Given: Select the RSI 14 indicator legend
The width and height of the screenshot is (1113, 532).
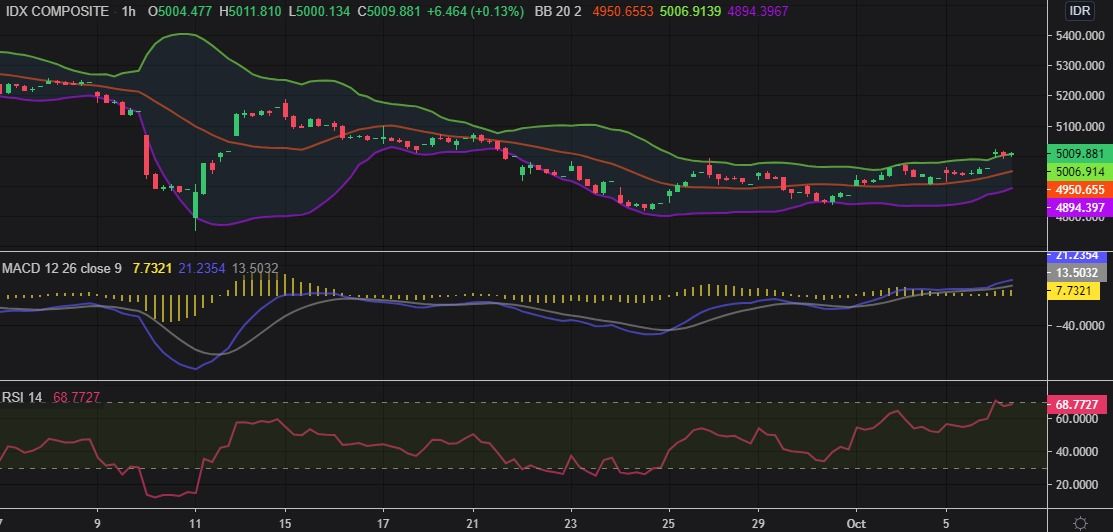Looking at the screenshot, I should [x=23, y=398].
